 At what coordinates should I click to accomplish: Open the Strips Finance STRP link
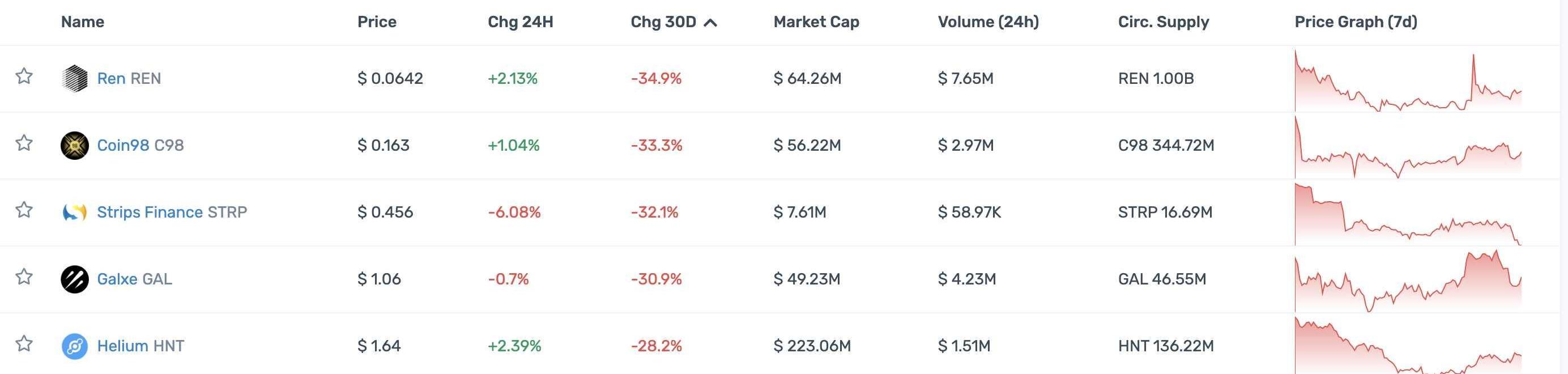point(172,212)
